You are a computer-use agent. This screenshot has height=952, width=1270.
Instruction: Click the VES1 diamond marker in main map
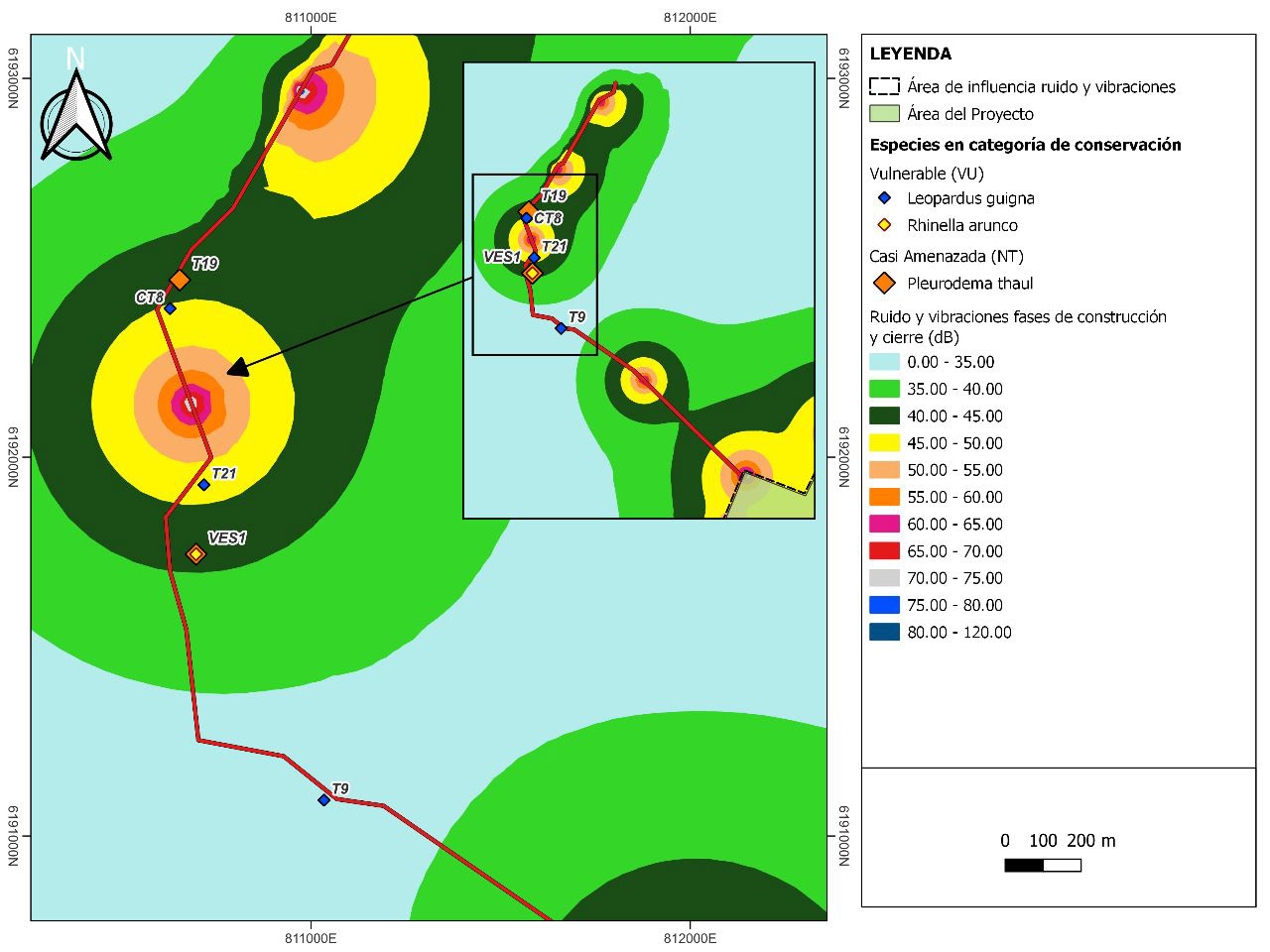(x=195, y=554)
